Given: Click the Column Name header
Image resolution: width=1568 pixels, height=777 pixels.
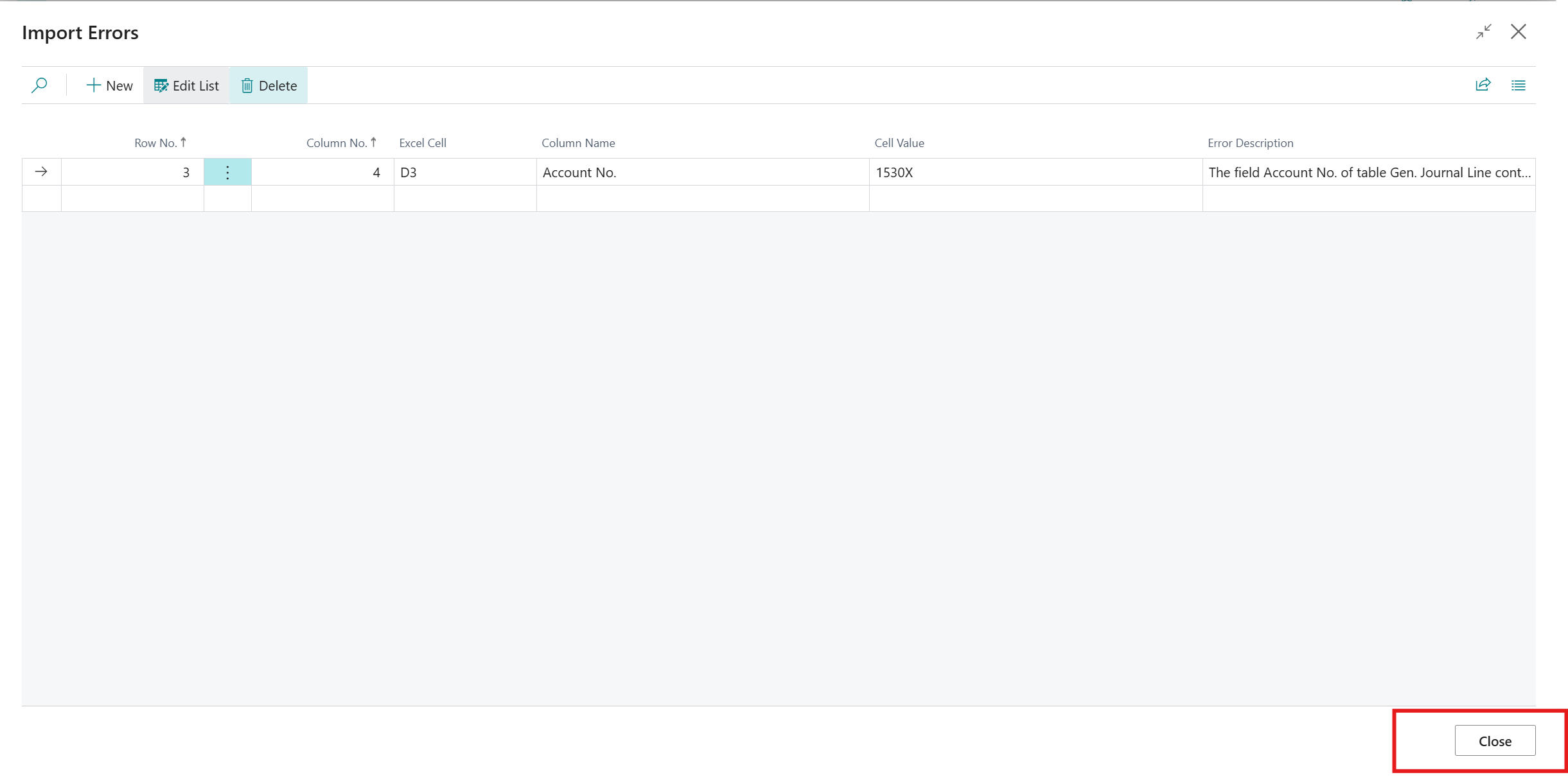Looking at the screenshot, I should click(x=577, y=143).
